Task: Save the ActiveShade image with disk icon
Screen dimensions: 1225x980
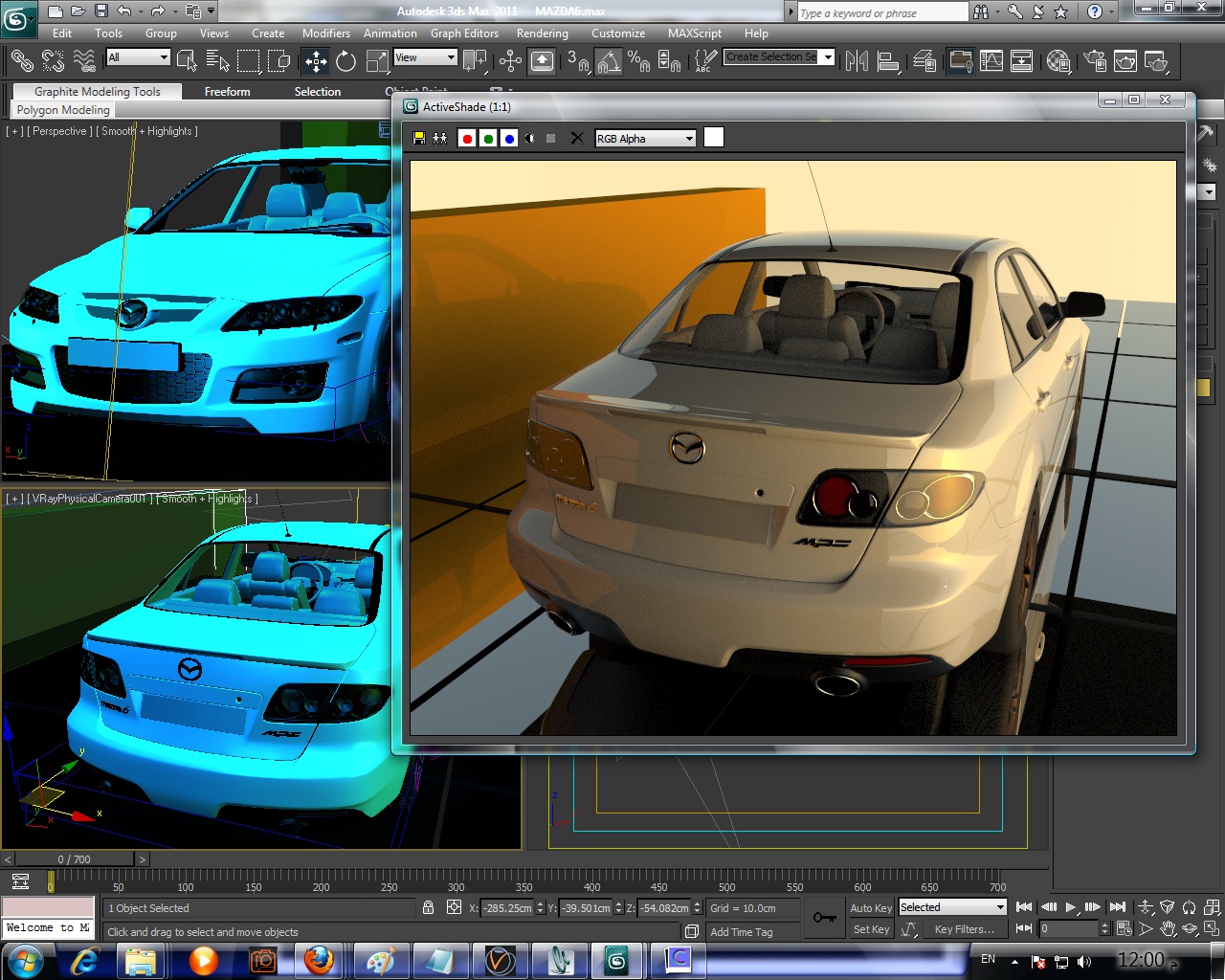Action: click(x=419, y=139)
